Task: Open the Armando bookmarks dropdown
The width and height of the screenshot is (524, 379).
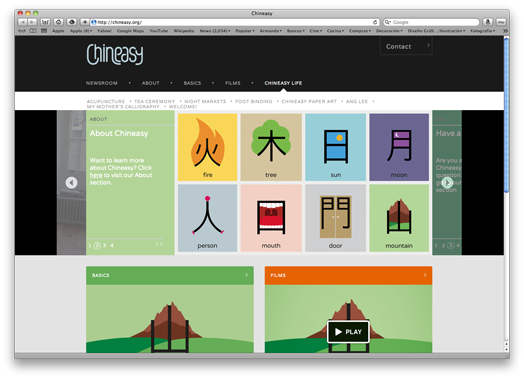Action: pyautogui.click(x=271, y=31)
